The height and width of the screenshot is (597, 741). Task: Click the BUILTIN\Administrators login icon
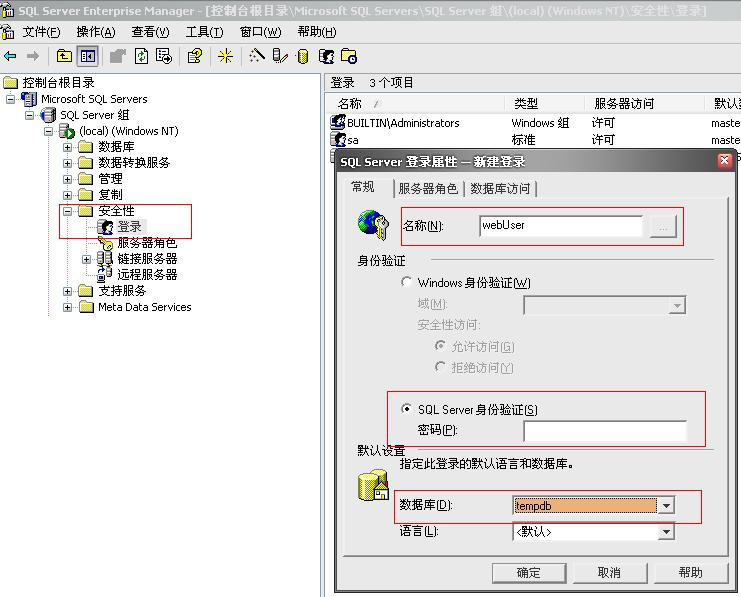(x=338, y=122)
